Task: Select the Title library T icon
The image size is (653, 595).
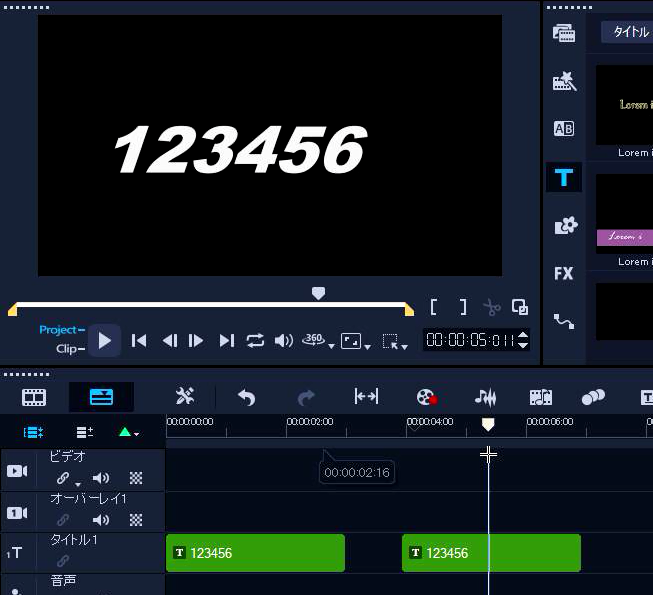Action: pos(564,177)
